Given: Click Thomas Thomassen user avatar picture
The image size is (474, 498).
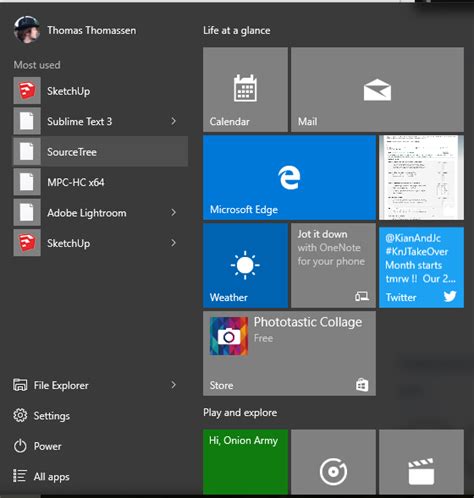Looking at the screenshot, I should 27,30.
